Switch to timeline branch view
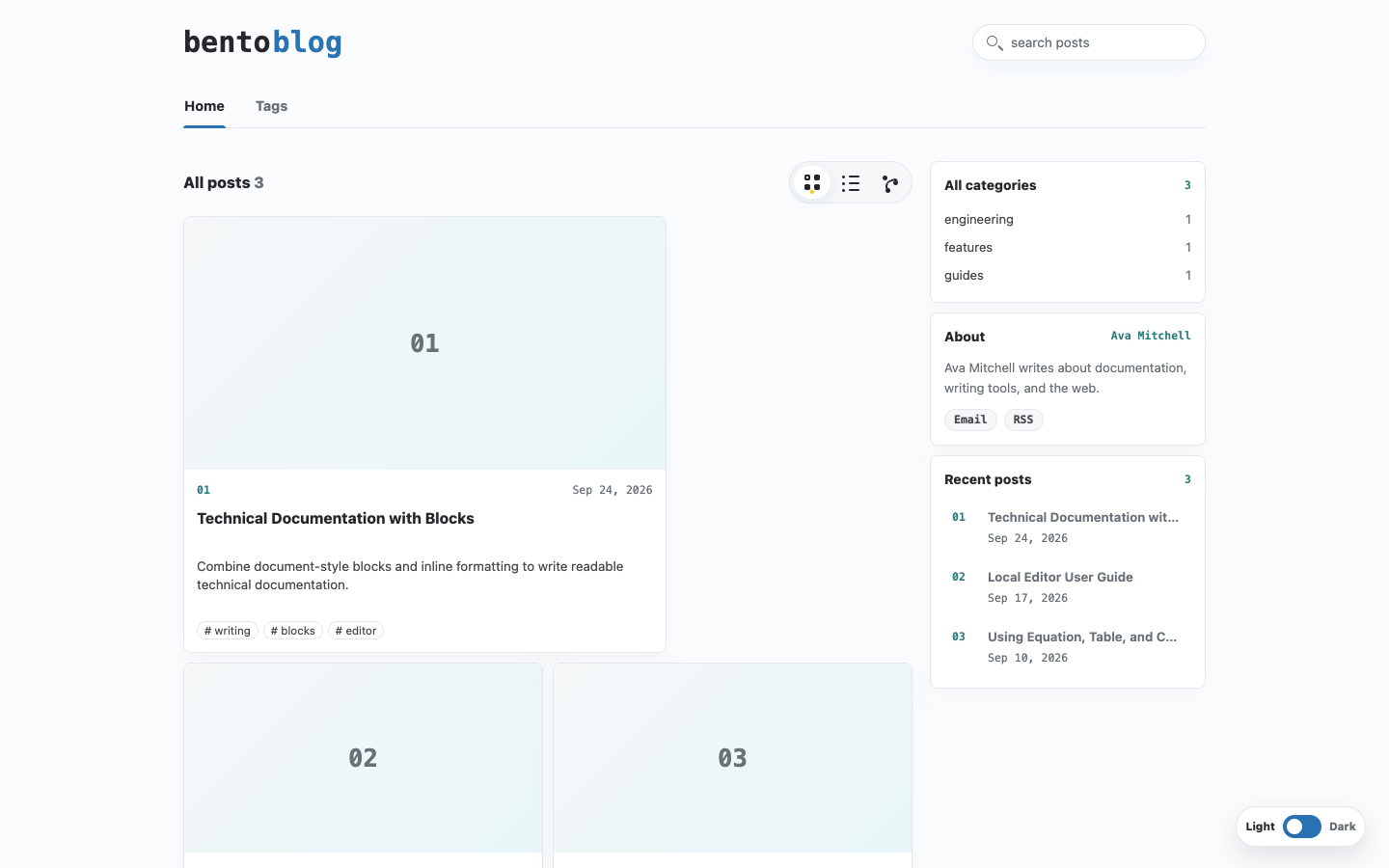The height and width of the screenshot is (868, 1389). pyautogui.click(x=889, y=183)
